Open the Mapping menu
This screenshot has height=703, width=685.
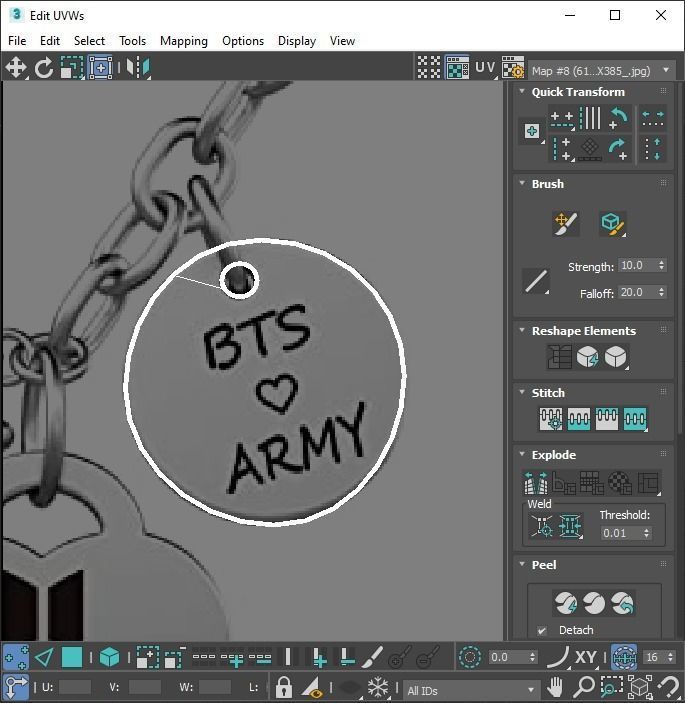tap(184, 41)
